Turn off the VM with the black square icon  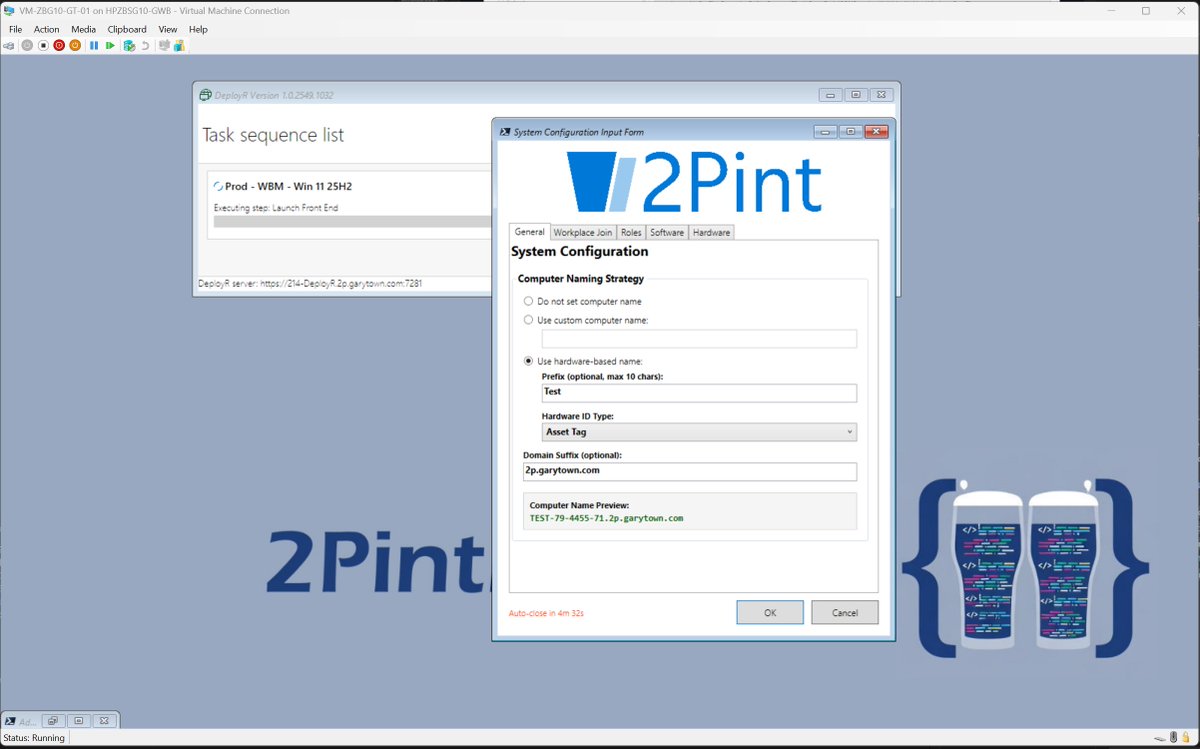(x=43, y=46)
